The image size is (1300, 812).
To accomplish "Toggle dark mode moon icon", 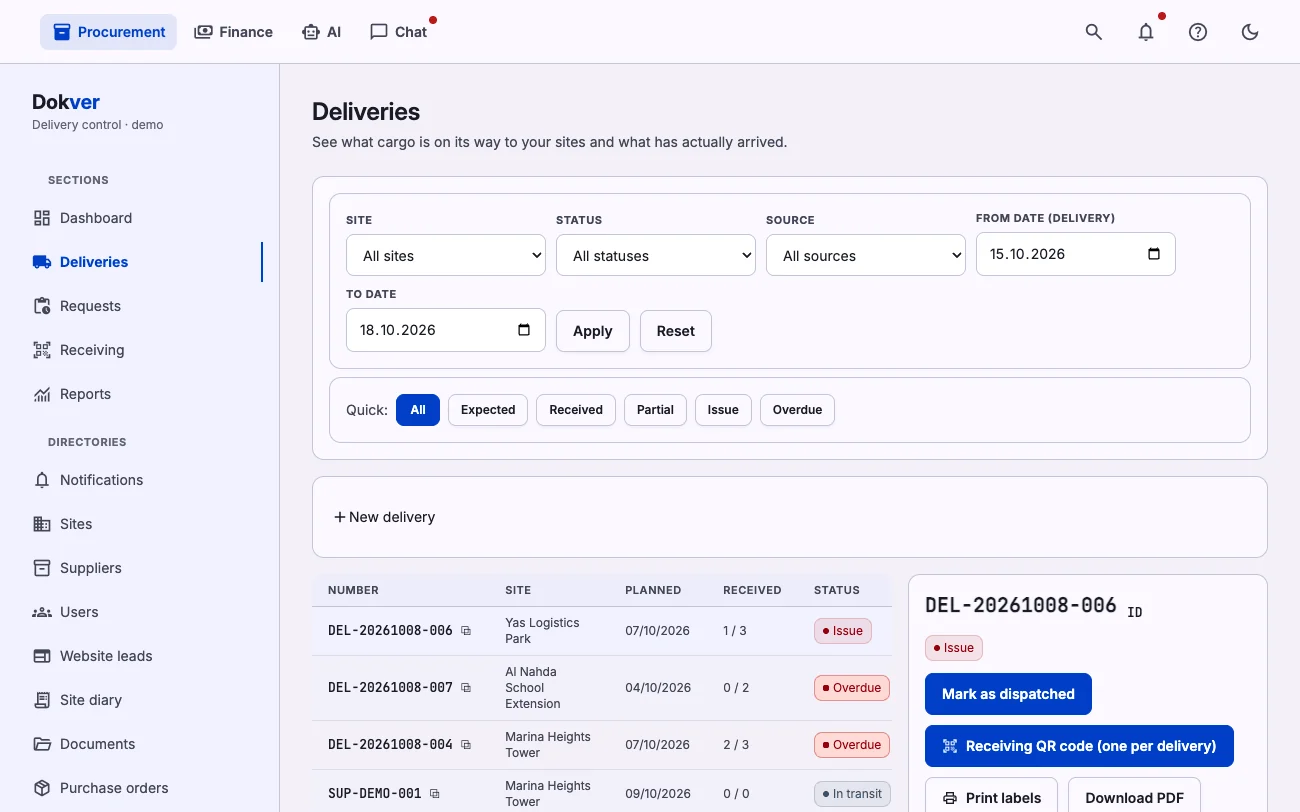I will coord(1250,32).
